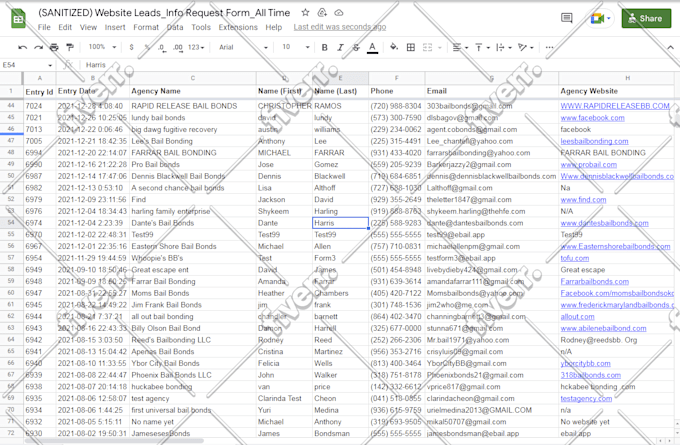Select cell 'Eastern Shore Bail Bonds'
This screenshot has width=680, height=445.
point(193,246)
